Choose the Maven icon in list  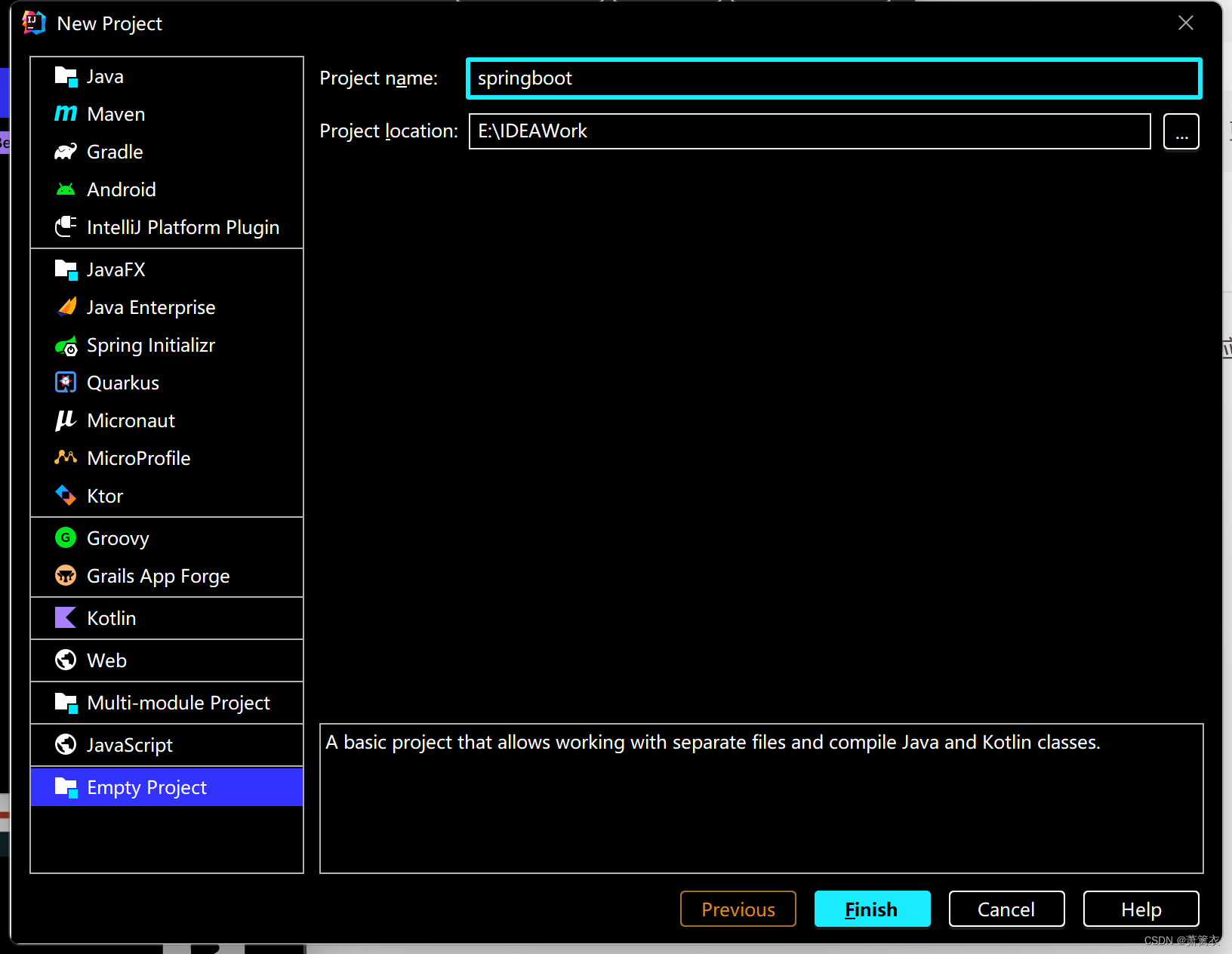click(66, 114)
